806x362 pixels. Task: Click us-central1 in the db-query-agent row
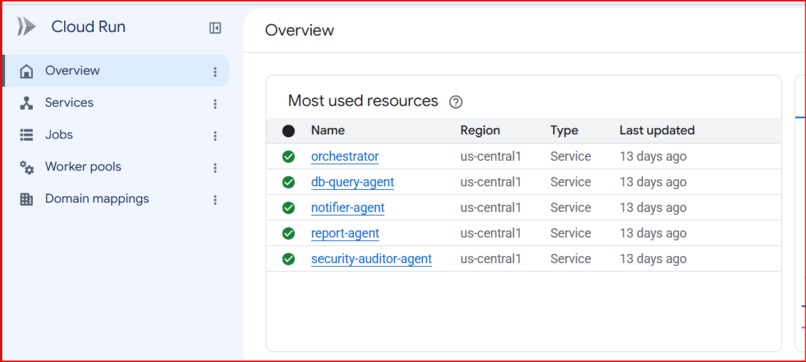point(491,182)
